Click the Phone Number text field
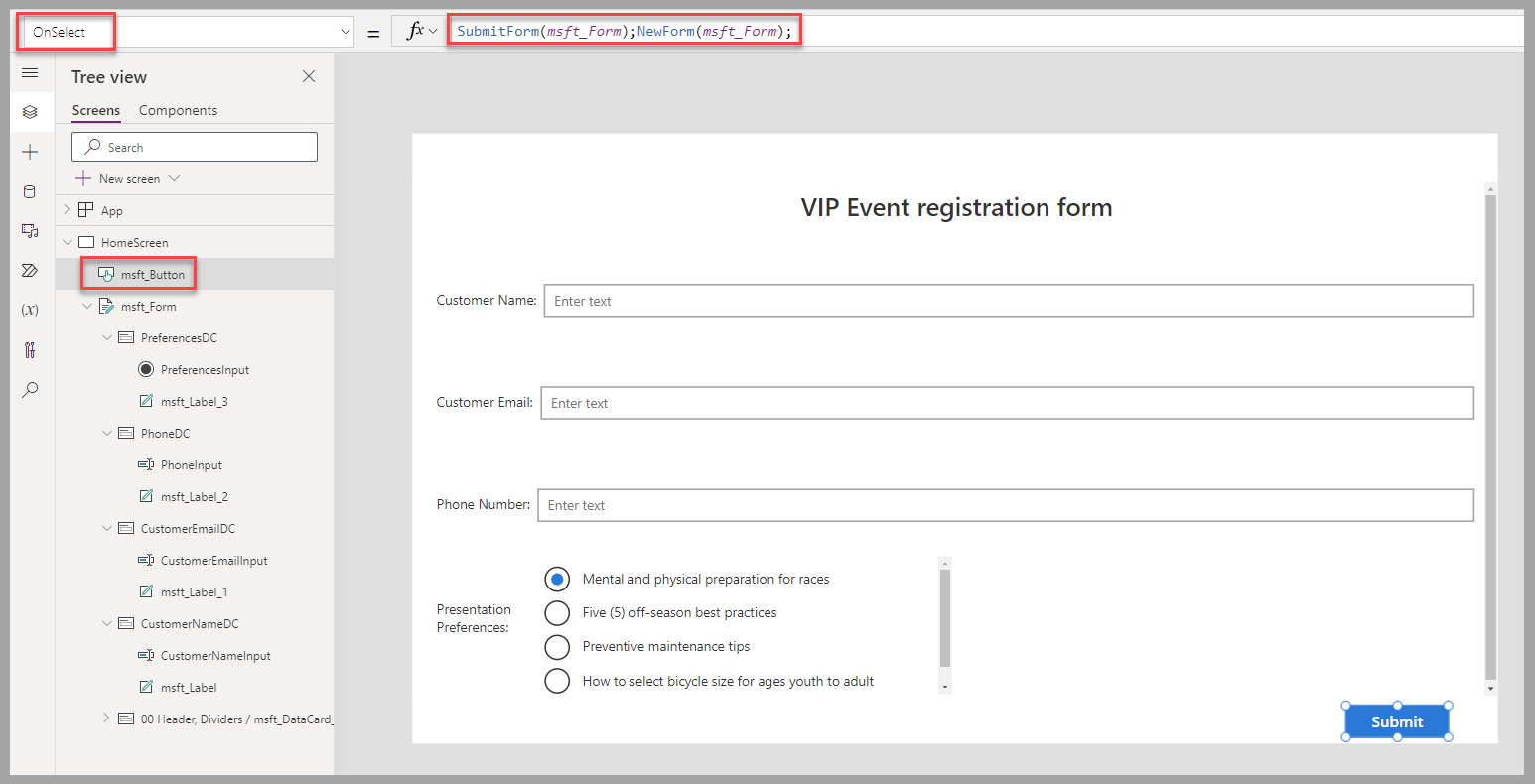Screen dimensions: 1535x784 tap(1006, 505)
